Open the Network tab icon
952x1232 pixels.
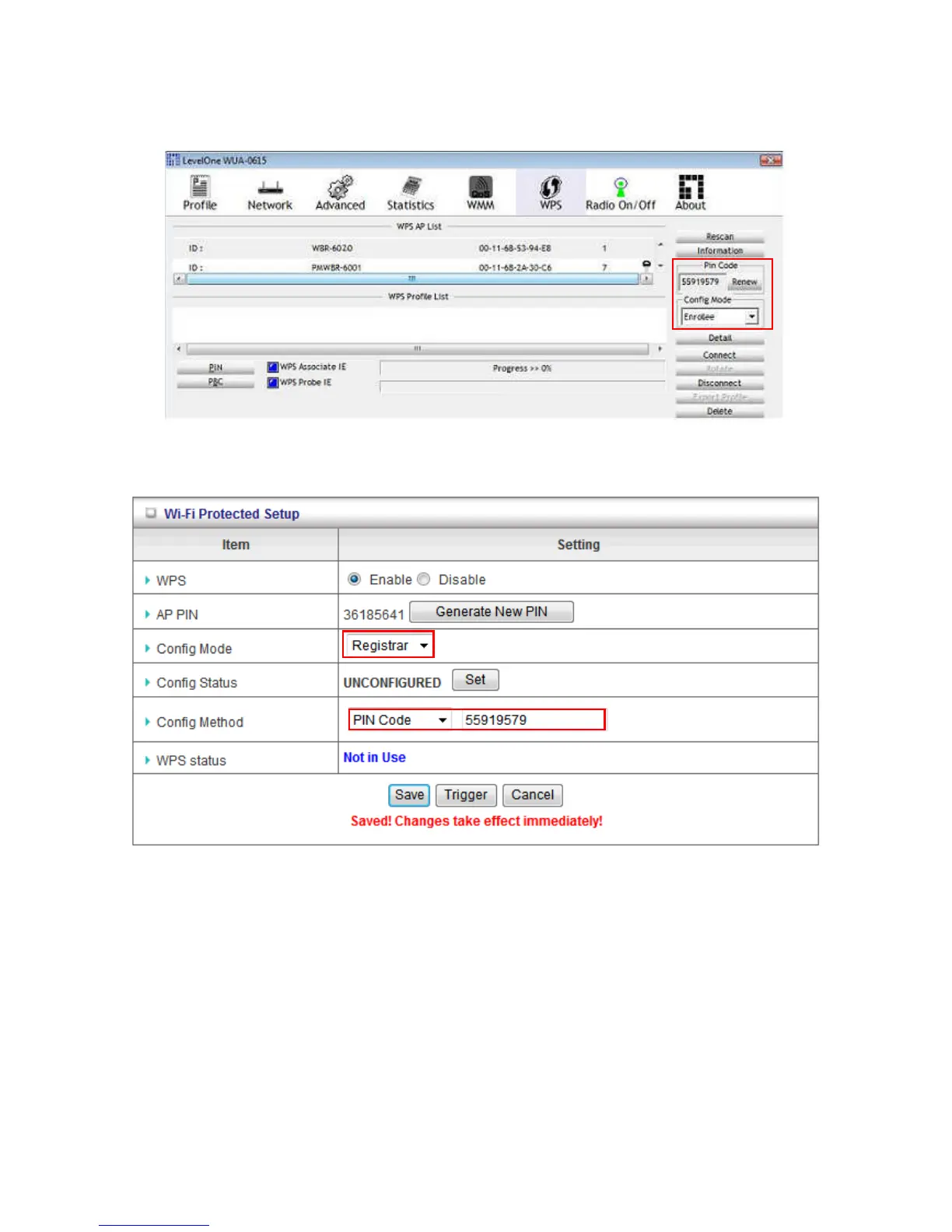[270, 194]
